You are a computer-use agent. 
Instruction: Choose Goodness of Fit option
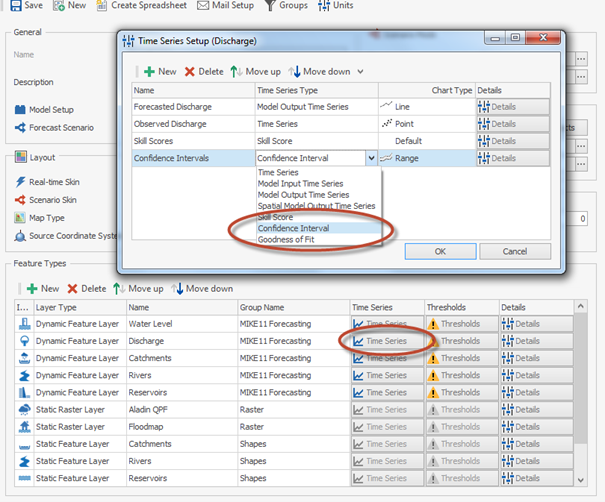point(319,239)
